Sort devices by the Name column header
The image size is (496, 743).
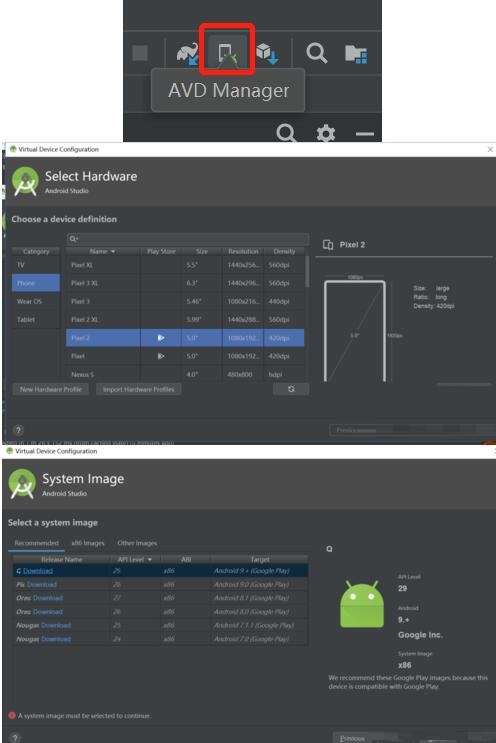(102, 251)
